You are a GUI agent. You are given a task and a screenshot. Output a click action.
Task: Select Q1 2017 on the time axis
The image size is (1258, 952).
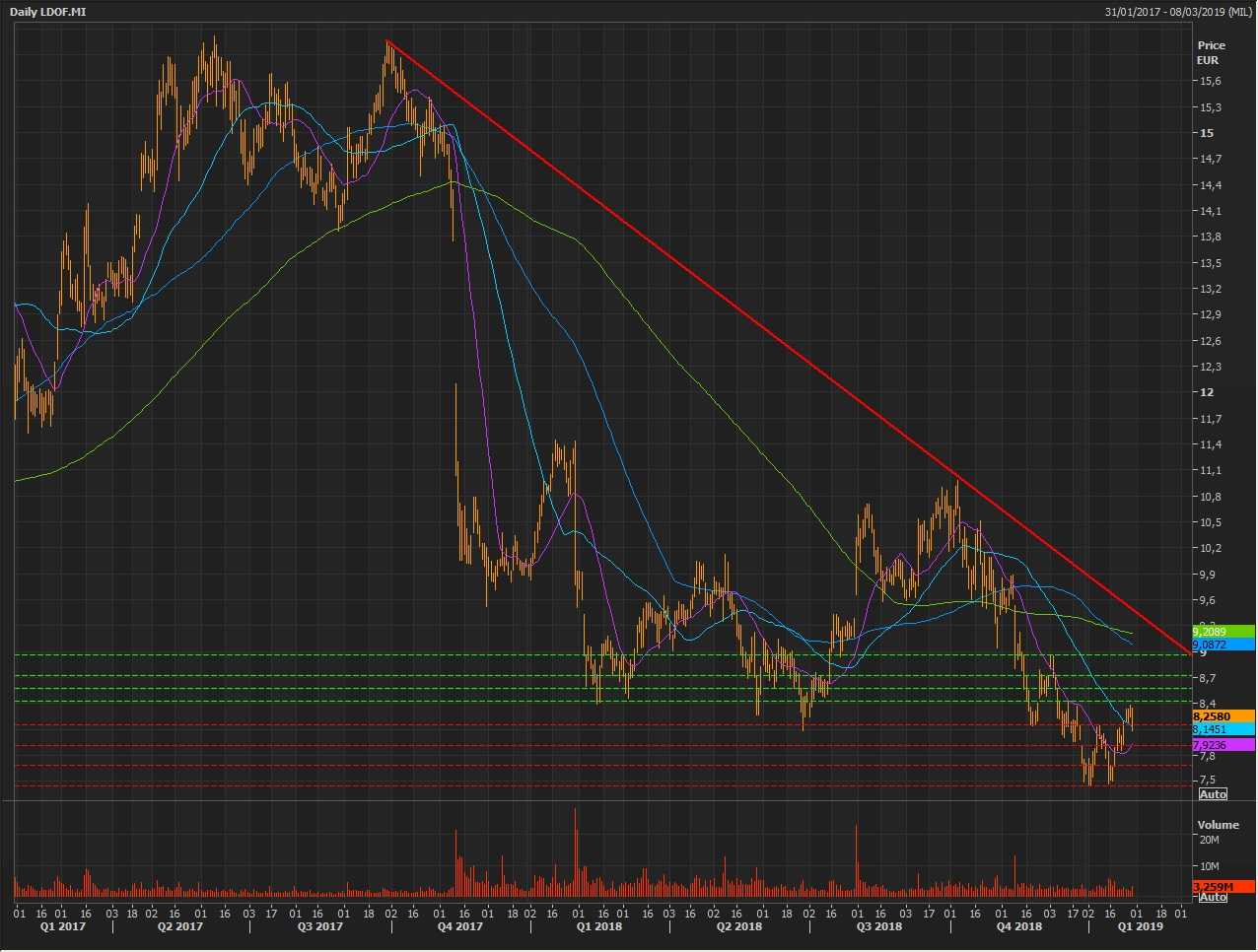[x=61, y=926]
